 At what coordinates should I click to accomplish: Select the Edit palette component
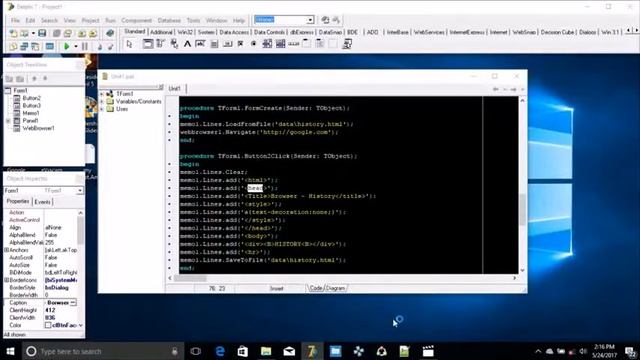[x=200, y=44]
